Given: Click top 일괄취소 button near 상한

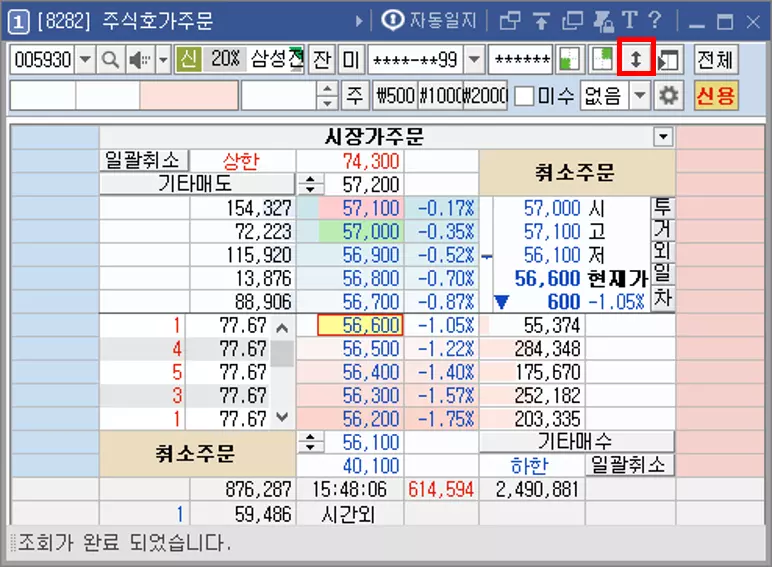Looking at the screenshot, I should [x=143, y=160].
